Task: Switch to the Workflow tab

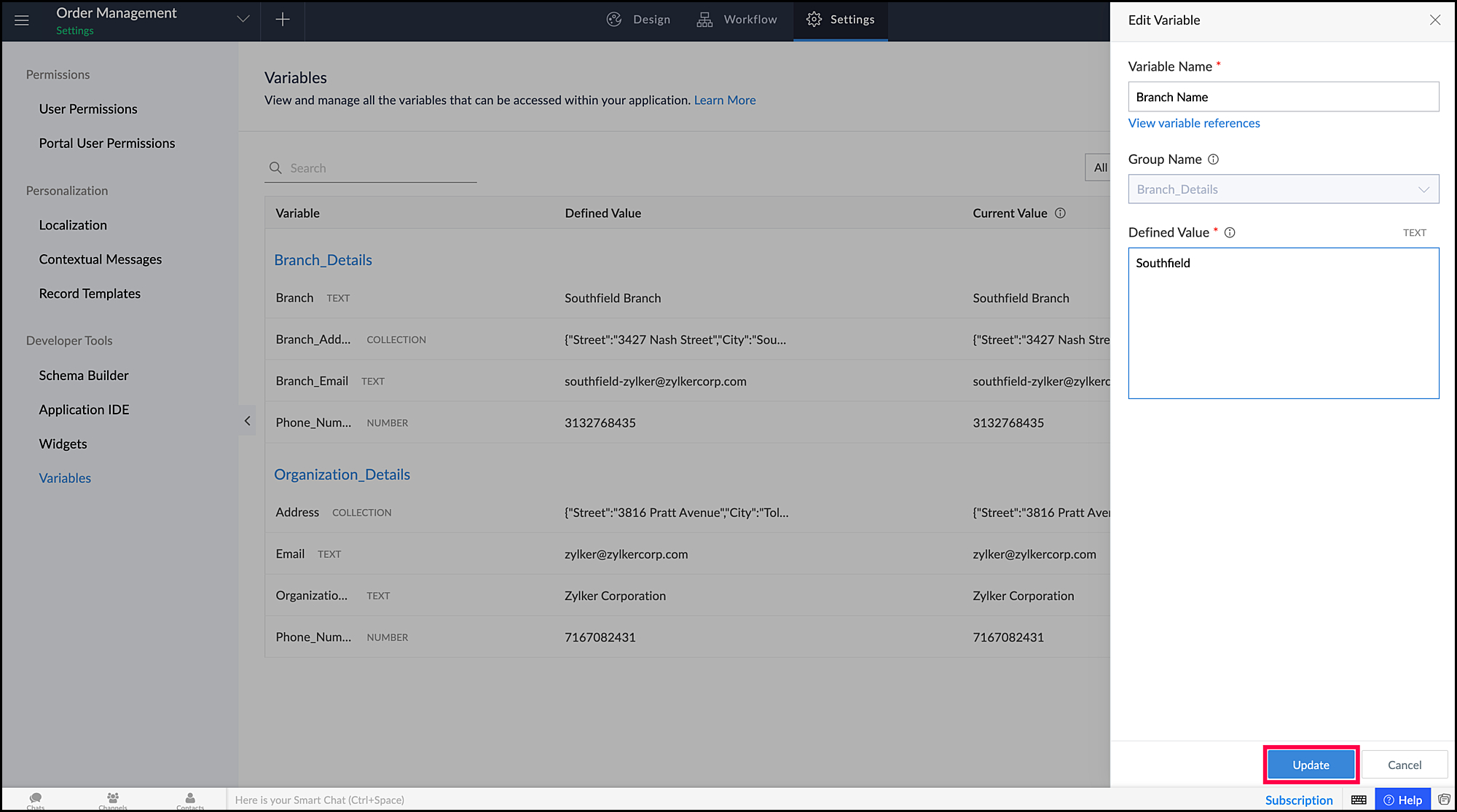Action: (x=737, y=20)
